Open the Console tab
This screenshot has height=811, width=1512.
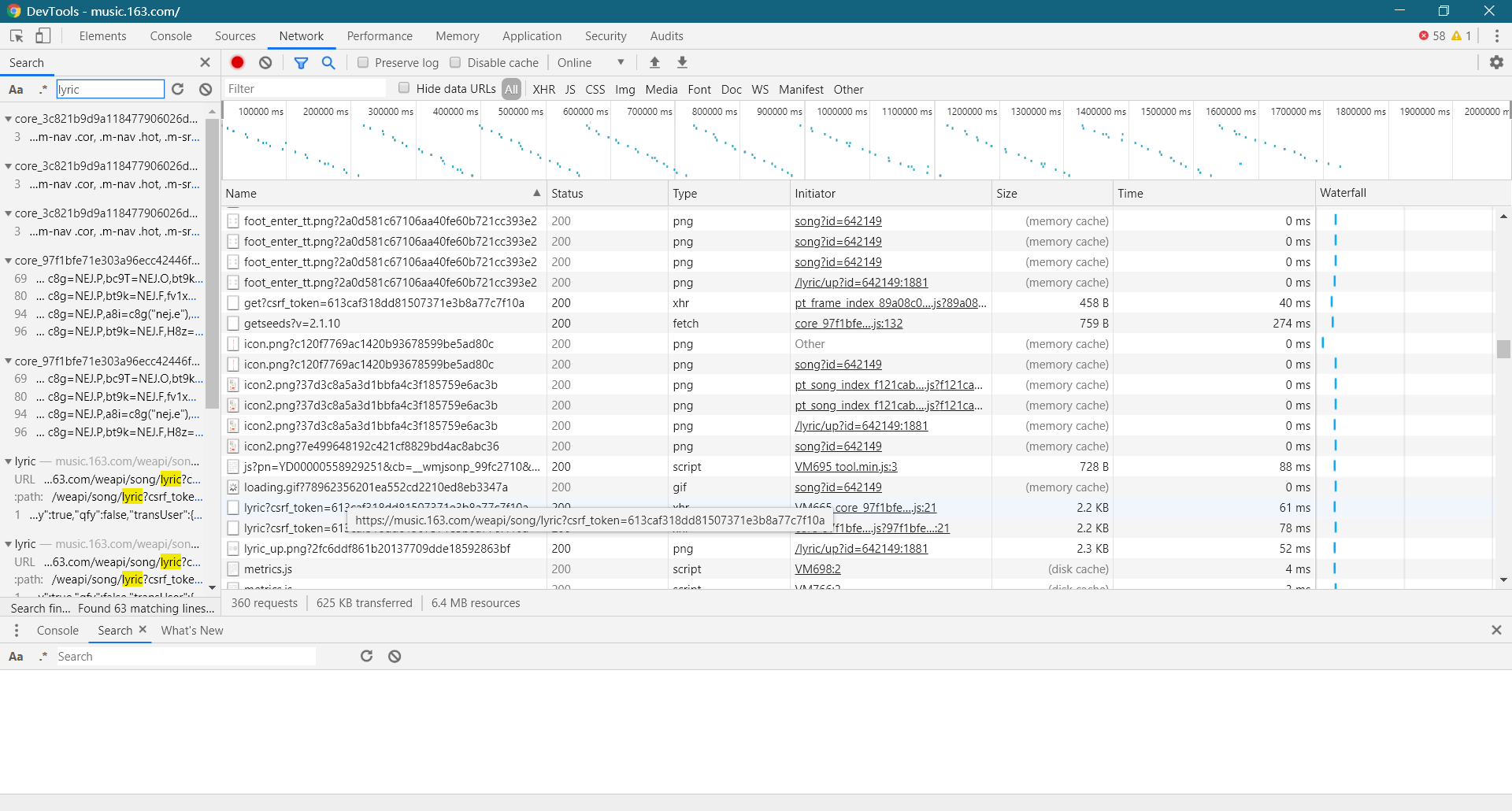click(171, 36)
